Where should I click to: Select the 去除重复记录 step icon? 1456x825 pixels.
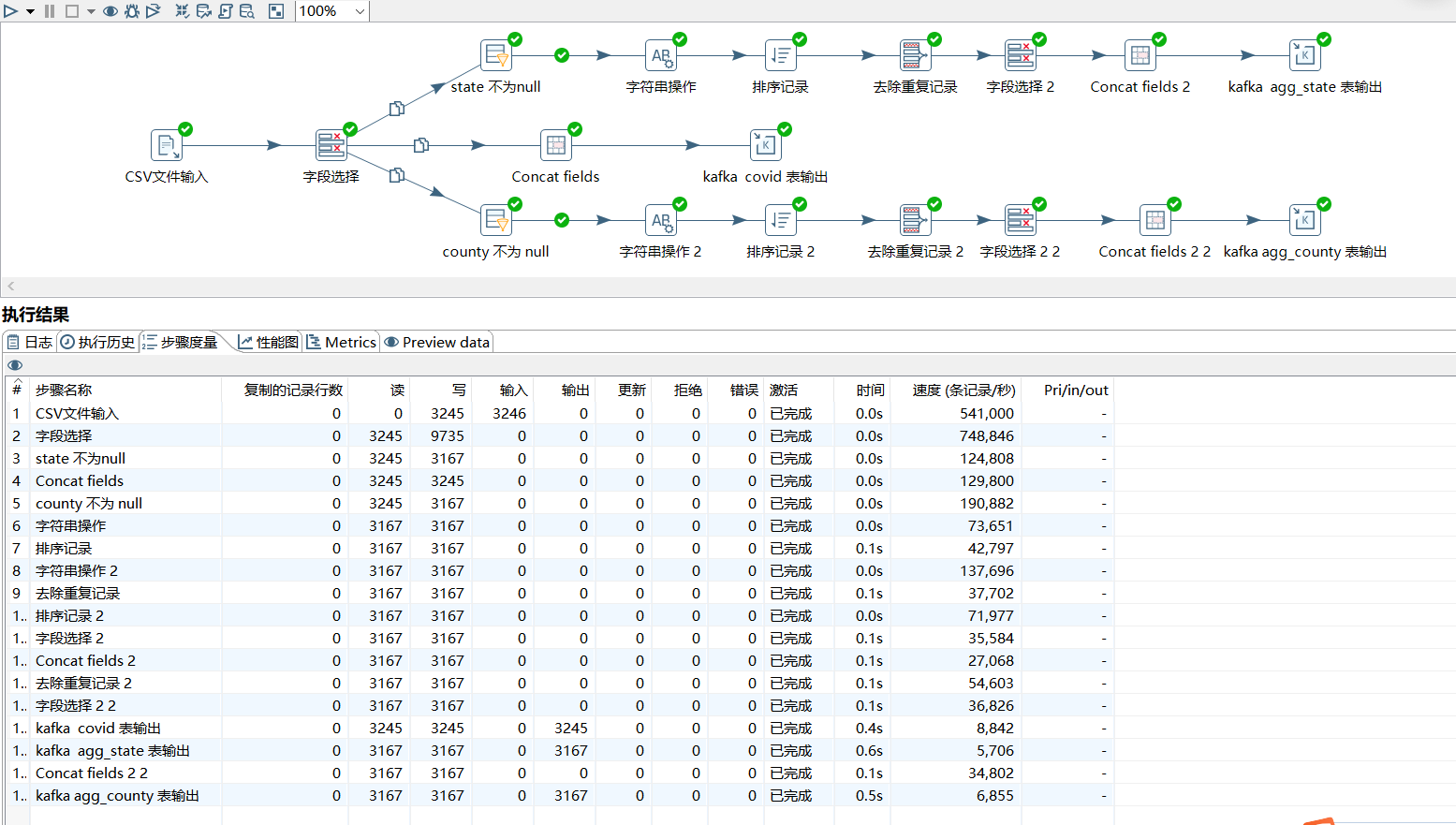(915, 55)
